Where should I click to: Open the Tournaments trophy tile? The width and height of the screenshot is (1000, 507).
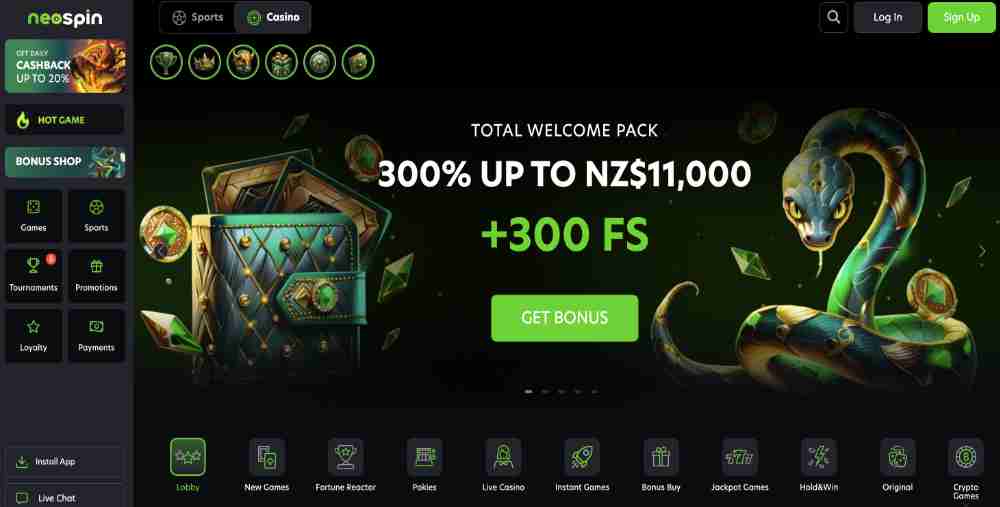click(34, 276)
